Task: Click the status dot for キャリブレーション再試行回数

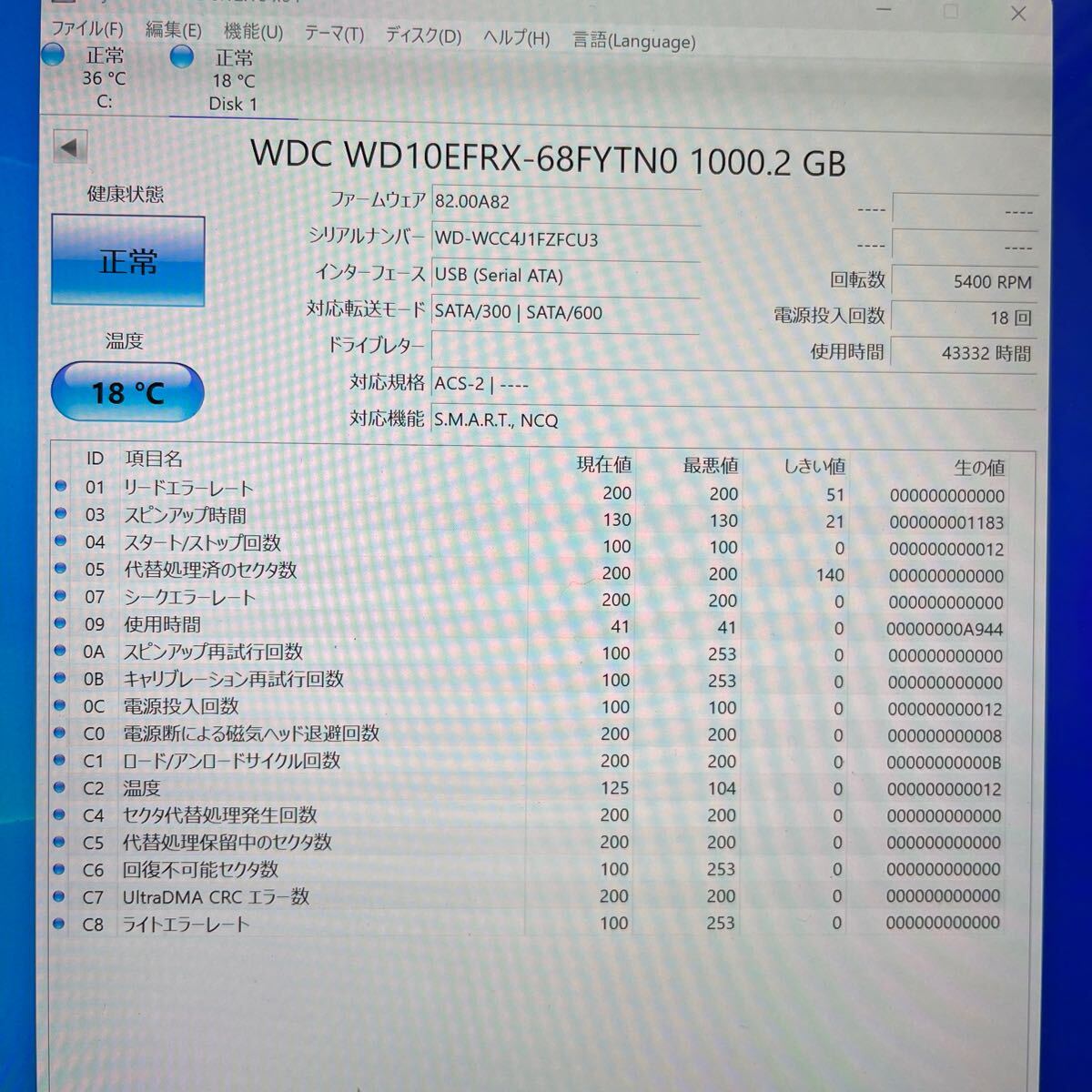Action: point(61,677)
